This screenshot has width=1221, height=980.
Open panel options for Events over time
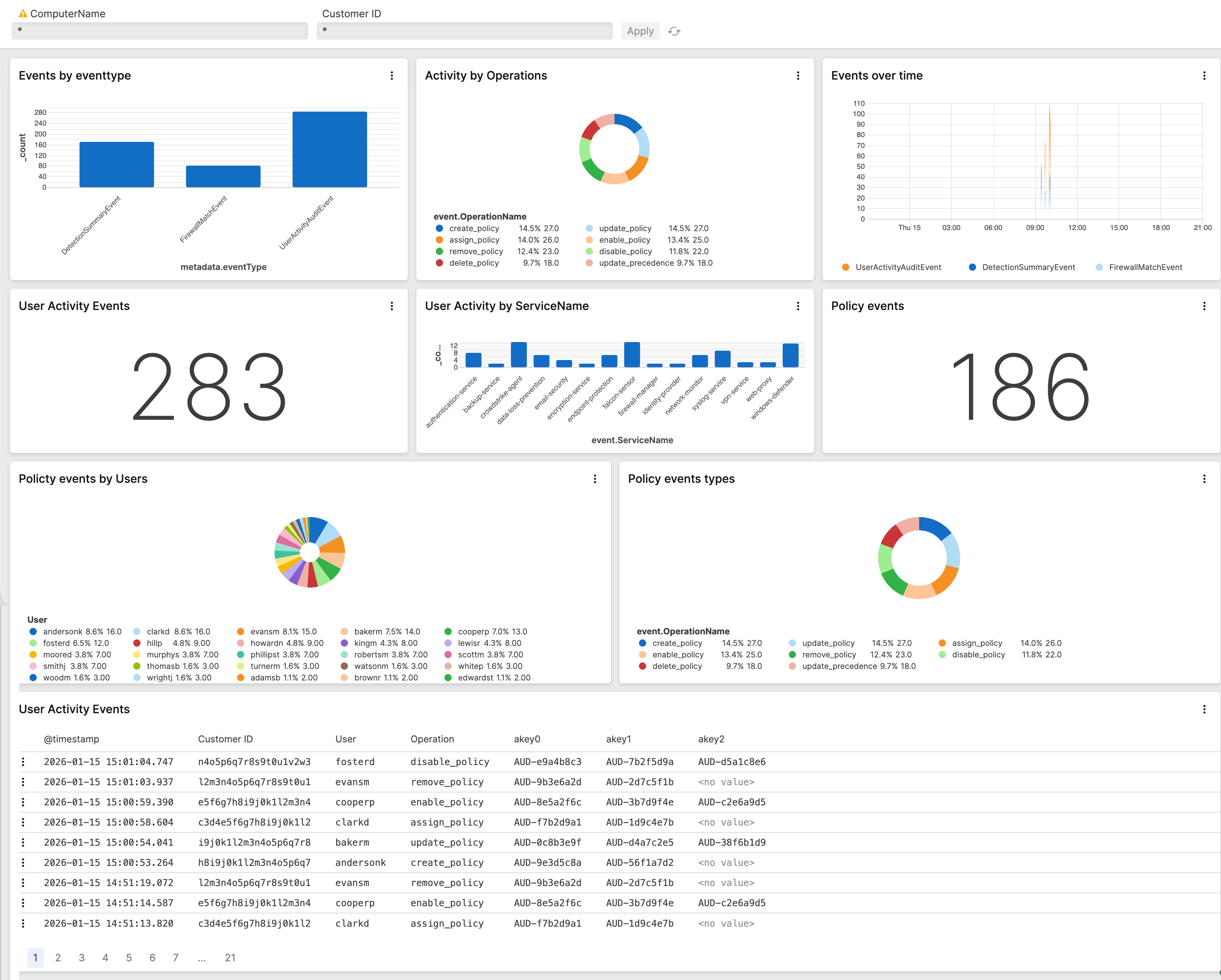(1204, 75)
